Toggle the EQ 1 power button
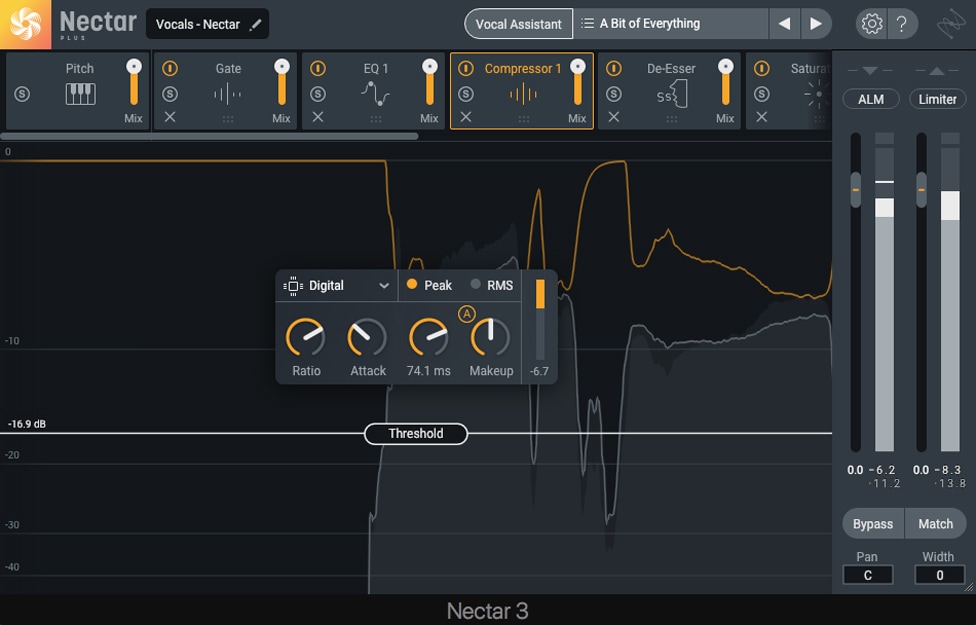 tap(318, 68)
